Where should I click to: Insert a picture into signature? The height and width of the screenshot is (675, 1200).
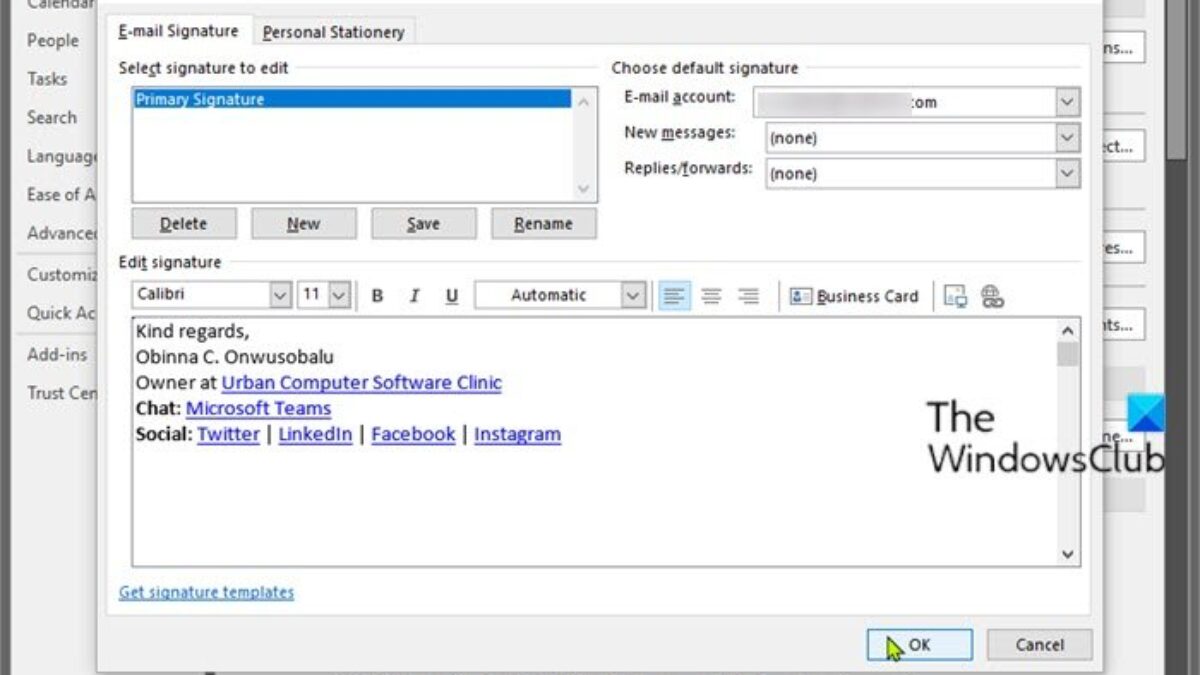(x=956, y=296)
